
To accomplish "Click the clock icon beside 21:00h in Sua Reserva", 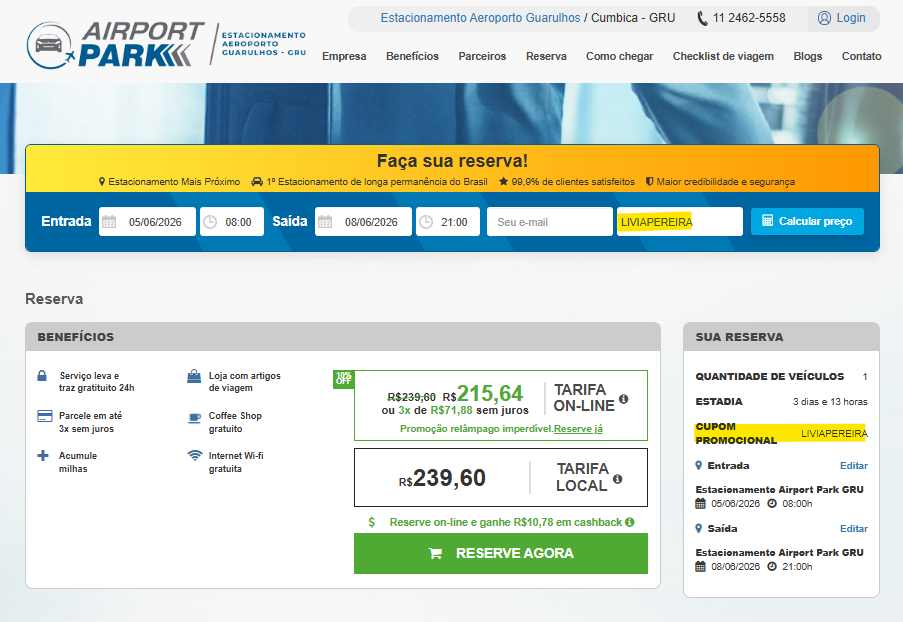I will click(772, 566).
